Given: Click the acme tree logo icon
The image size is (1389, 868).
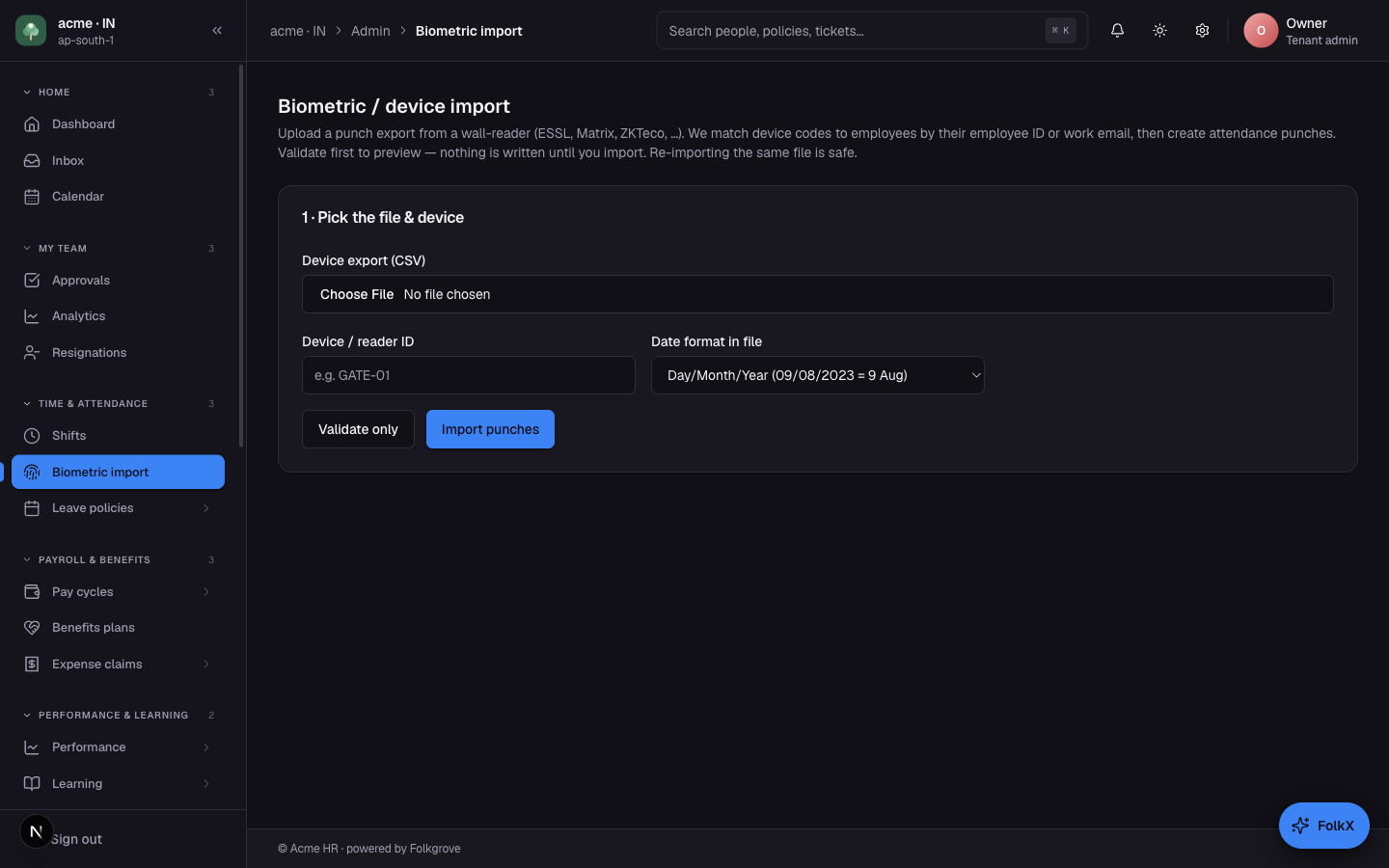Looking at the screenshot, I should [x=31, y=31].
